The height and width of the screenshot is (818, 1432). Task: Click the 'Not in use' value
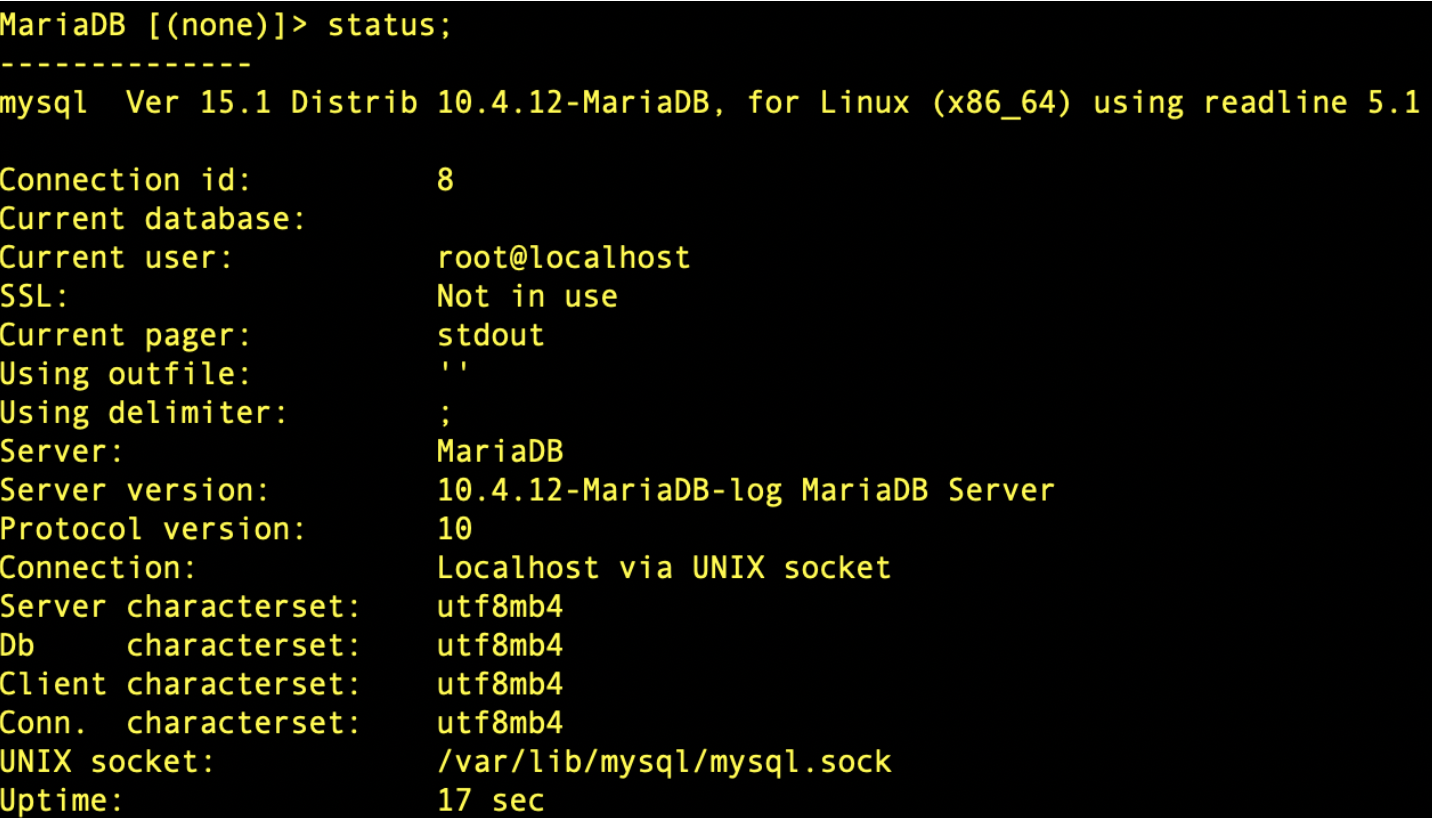coord(527,296)
